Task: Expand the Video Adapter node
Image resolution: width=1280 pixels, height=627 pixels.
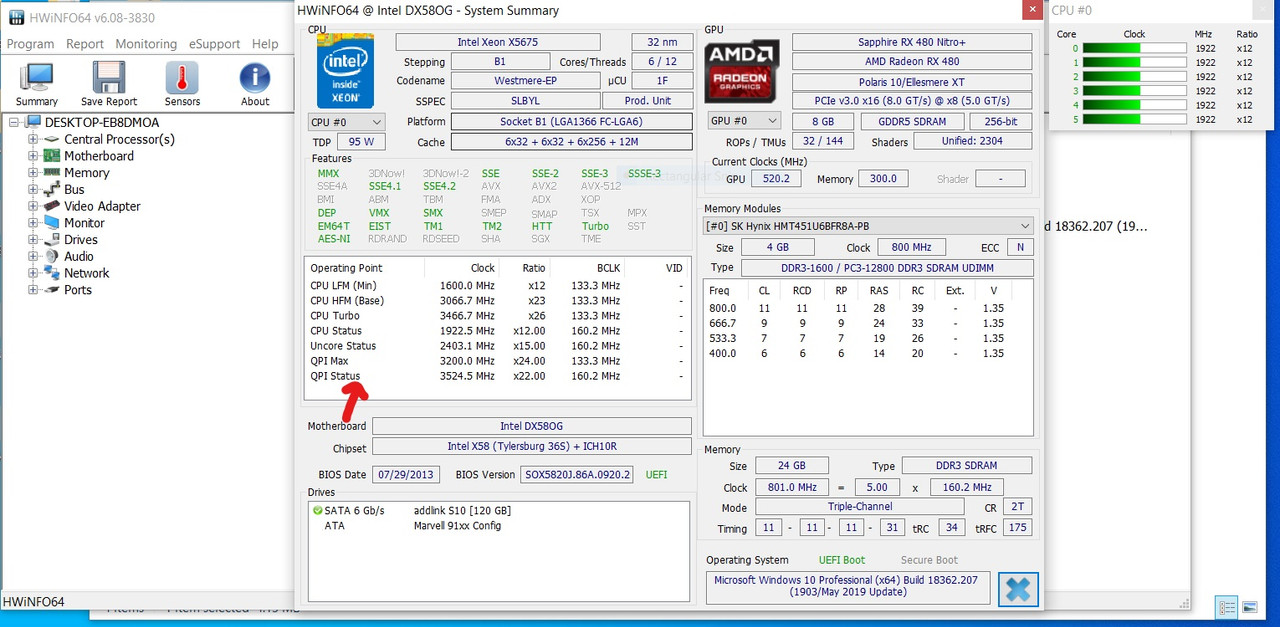Action: [33, 206]
